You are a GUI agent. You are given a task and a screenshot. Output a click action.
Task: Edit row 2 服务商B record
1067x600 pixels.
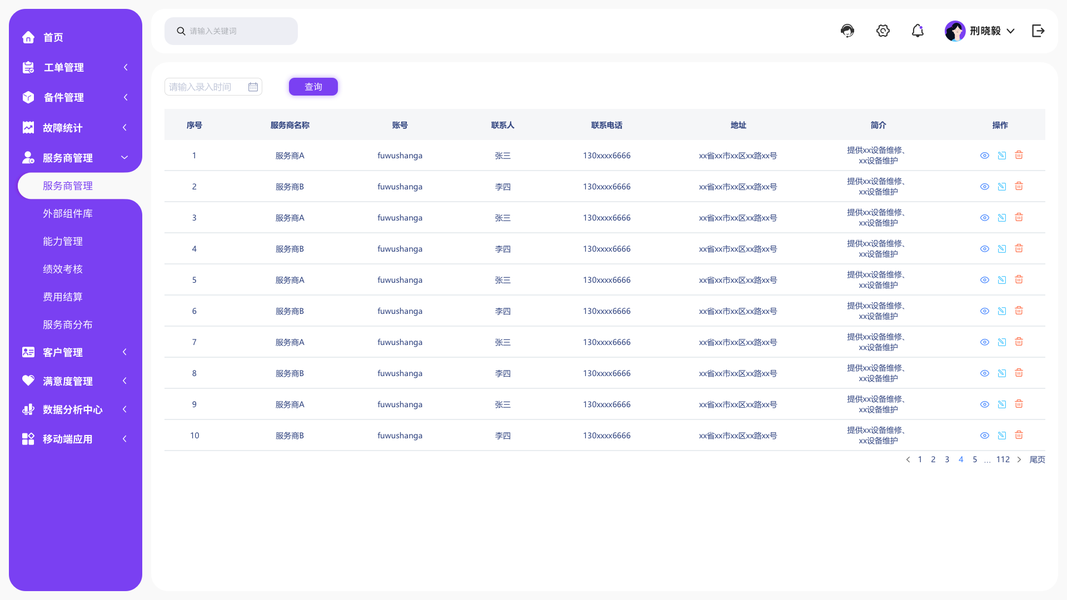[x=1002, y=187]
